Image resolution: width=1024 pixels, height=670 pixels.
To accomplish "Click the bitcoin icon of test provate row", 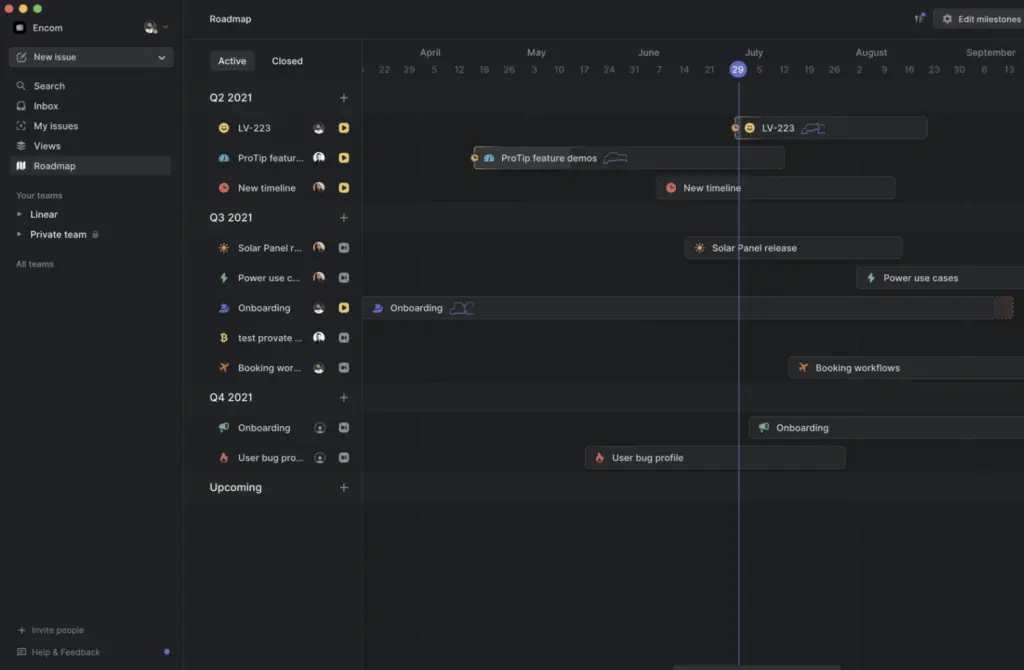I will click(224, 338).
